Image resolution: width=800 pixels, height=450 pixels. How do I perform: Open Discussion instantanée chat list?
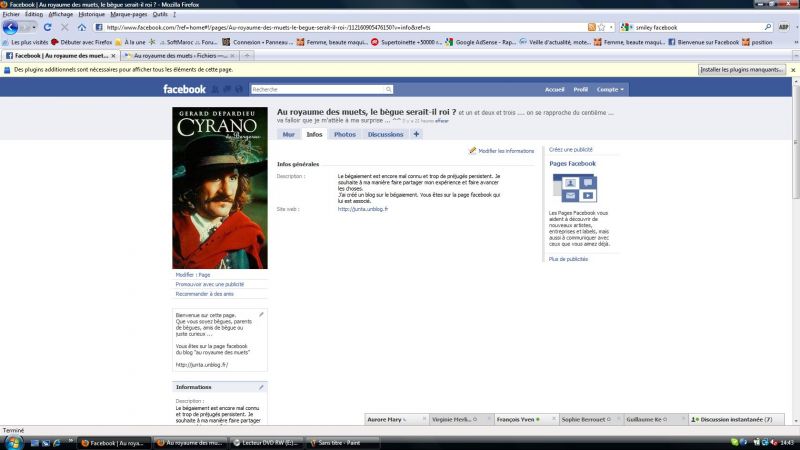tap(735, 420)
